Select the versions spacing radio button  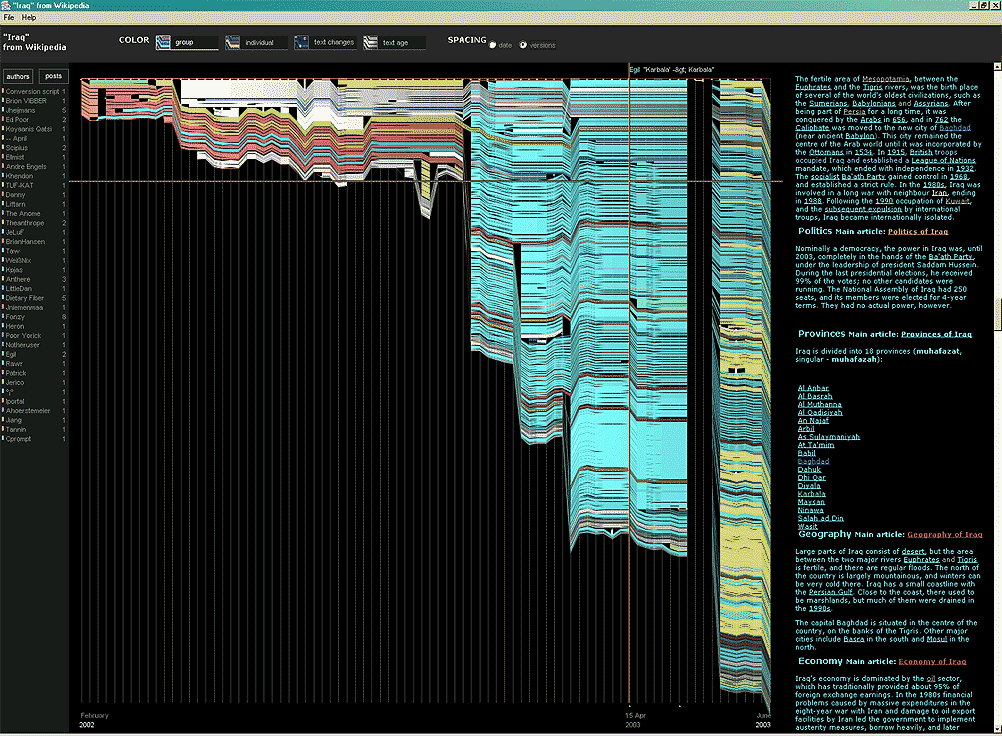pyautogui.click(x=523, y=42)
